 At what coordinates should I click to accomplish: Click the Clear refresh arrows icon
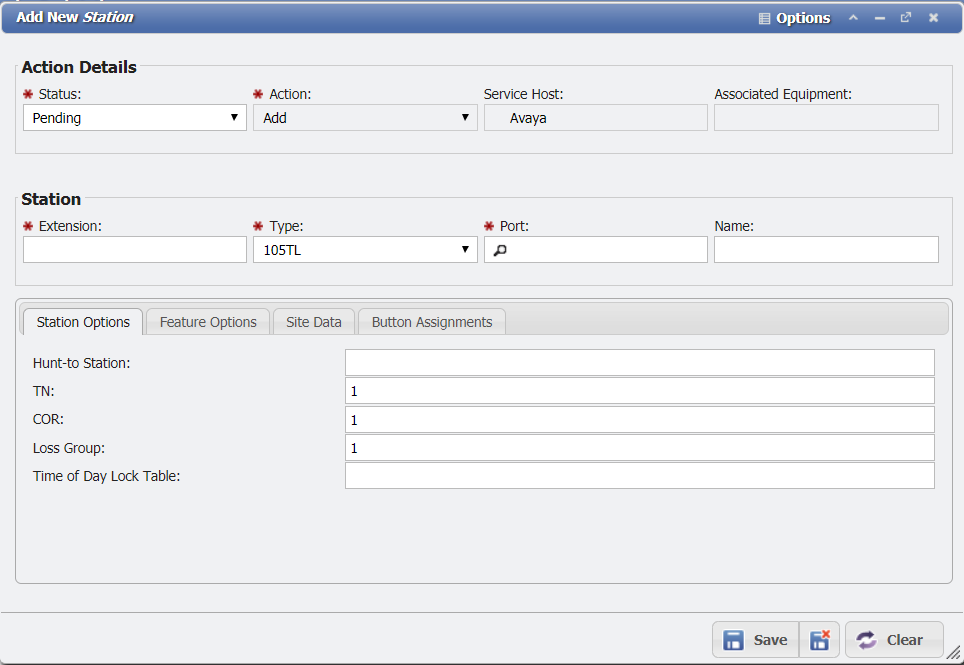tap(866, 640)
